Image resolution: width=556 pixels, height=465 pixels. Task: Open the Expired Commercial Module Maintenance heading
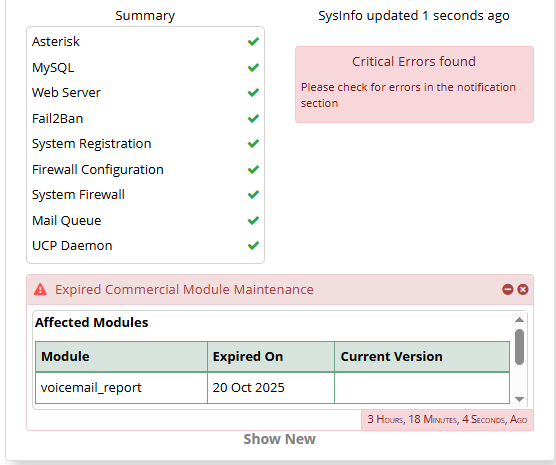coord(184,289)
